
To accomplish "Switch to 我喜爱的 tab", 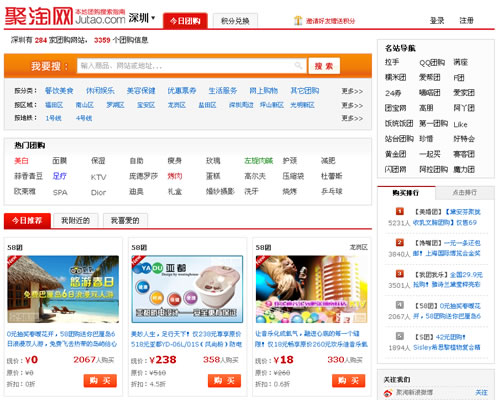I will [125, 220].
